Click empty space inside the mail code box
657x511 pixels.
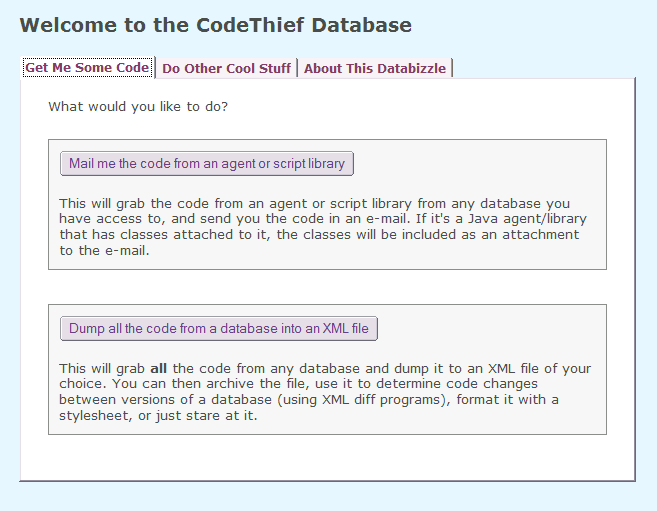point(480,164)
